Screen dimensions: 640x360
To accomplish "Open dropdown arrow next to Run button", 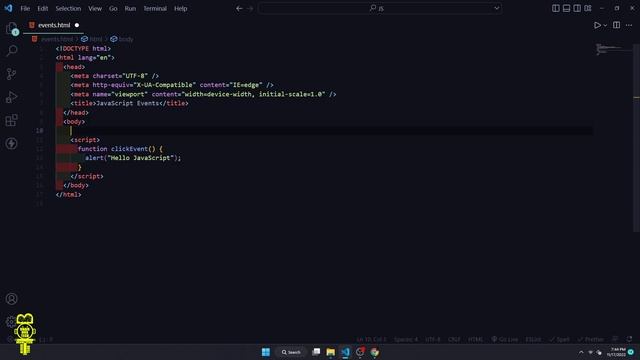I will (605, 25).
